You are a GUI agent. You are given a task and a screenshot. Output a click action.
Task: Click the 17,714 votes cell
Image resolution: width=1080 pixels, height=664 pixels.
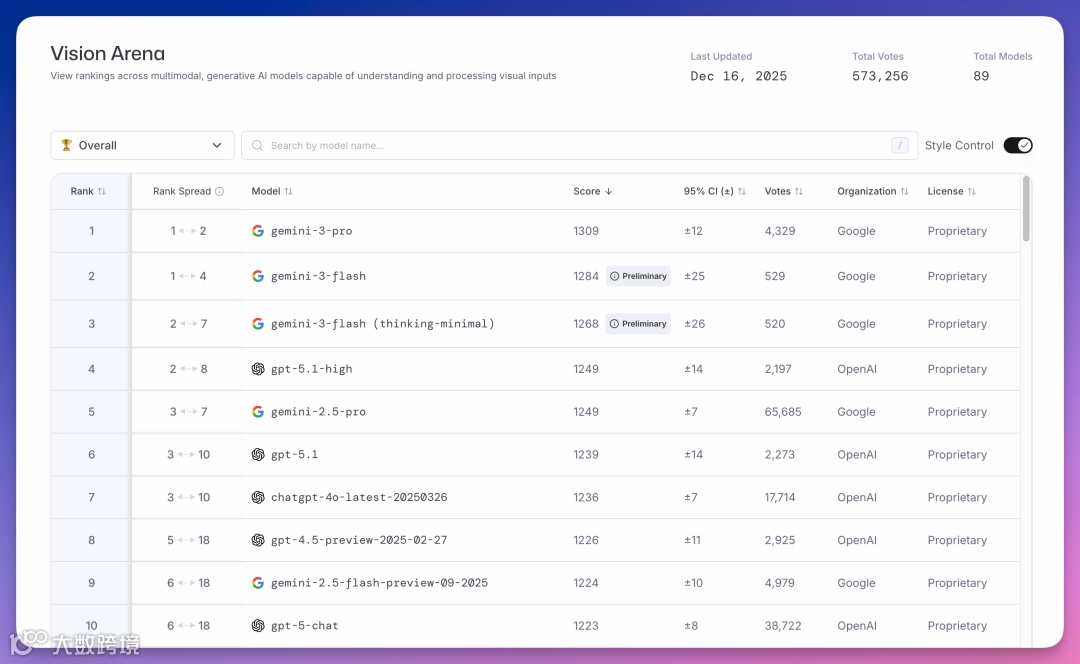[780, 497]
